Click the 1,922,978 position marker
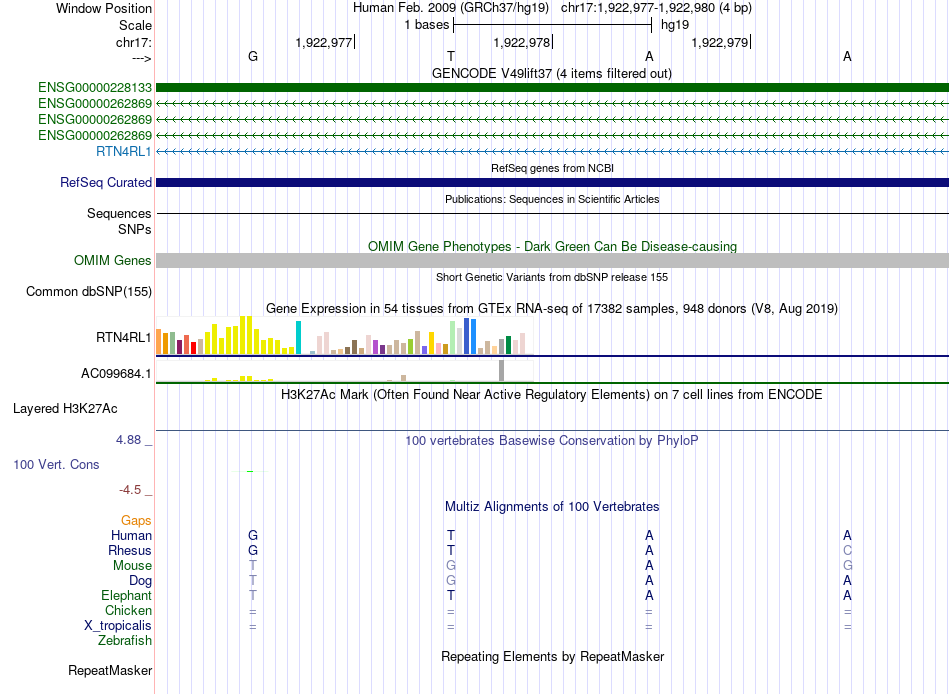The height and width of the screenshot is (694, 950). click(523, 42)
